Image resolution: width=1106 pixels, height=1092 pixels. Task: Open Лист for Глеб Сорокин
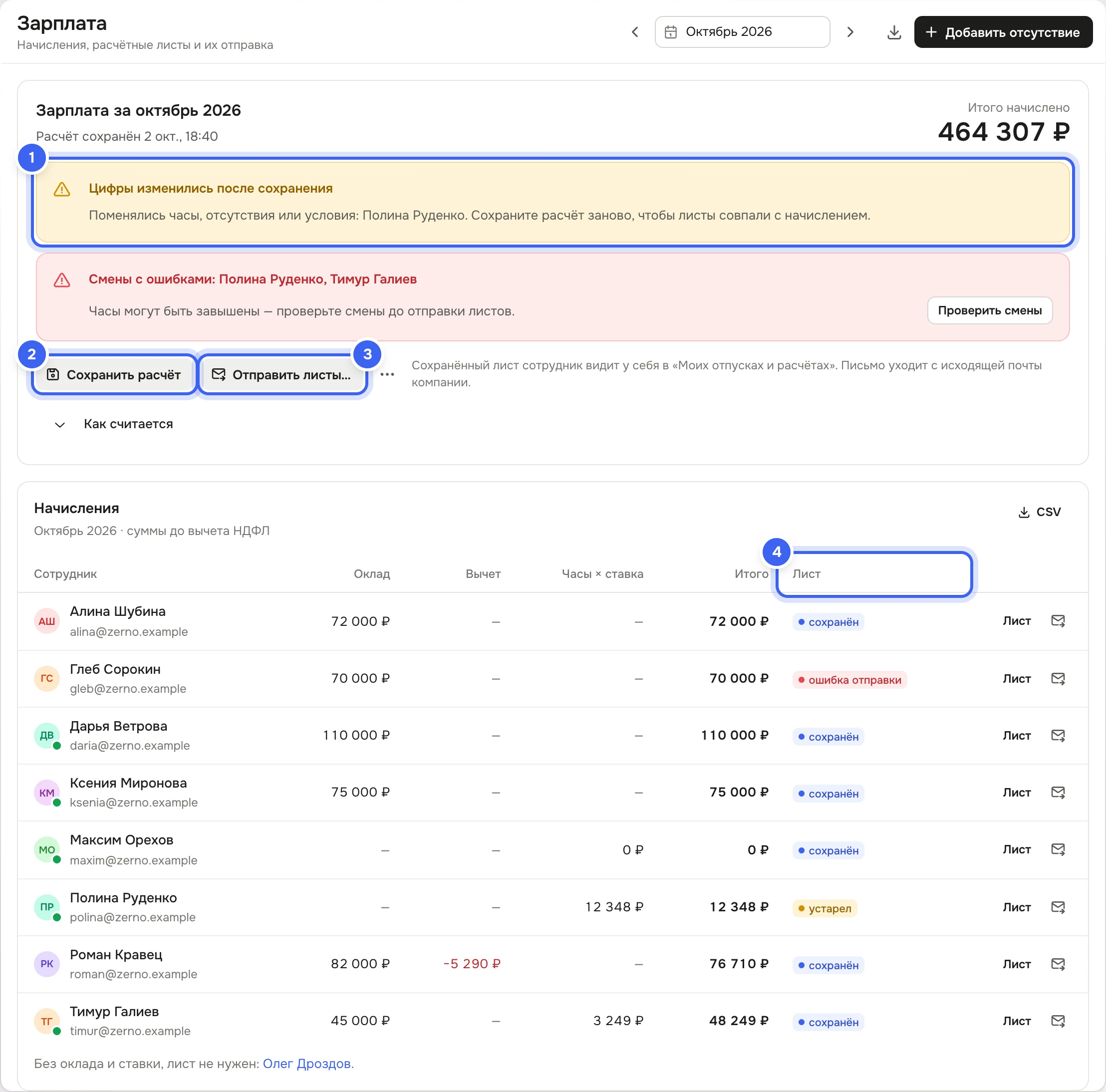(1017, 678)
